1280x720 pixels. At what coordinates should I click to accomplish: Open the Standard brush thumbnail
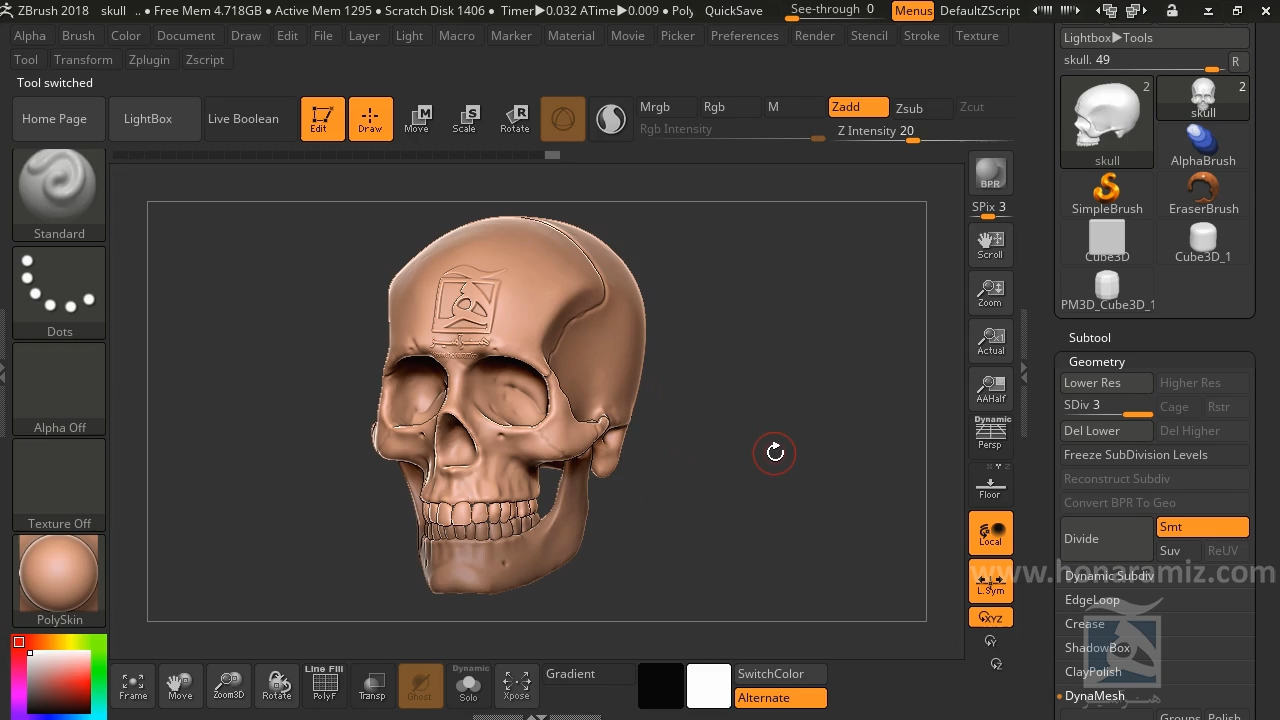[x=59, y=195]
